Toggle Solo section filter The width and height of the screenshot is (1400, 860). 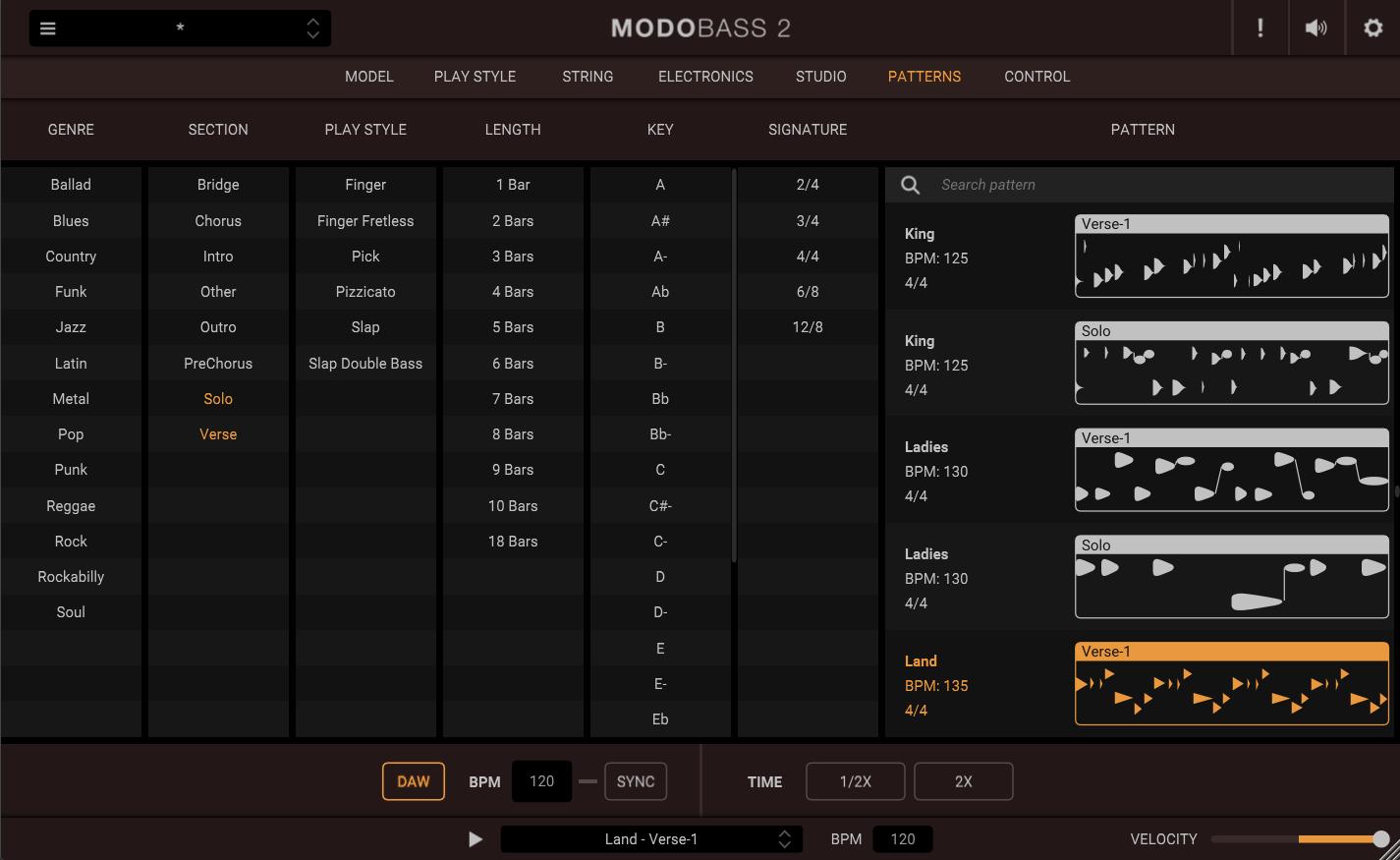click(218, 399)
